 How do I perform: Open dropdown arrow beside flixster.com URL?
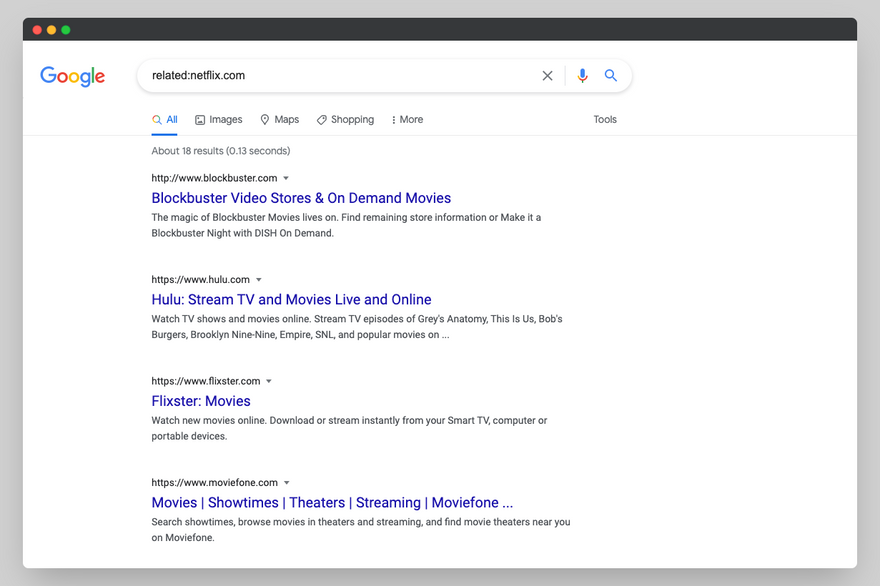point(269,382)
